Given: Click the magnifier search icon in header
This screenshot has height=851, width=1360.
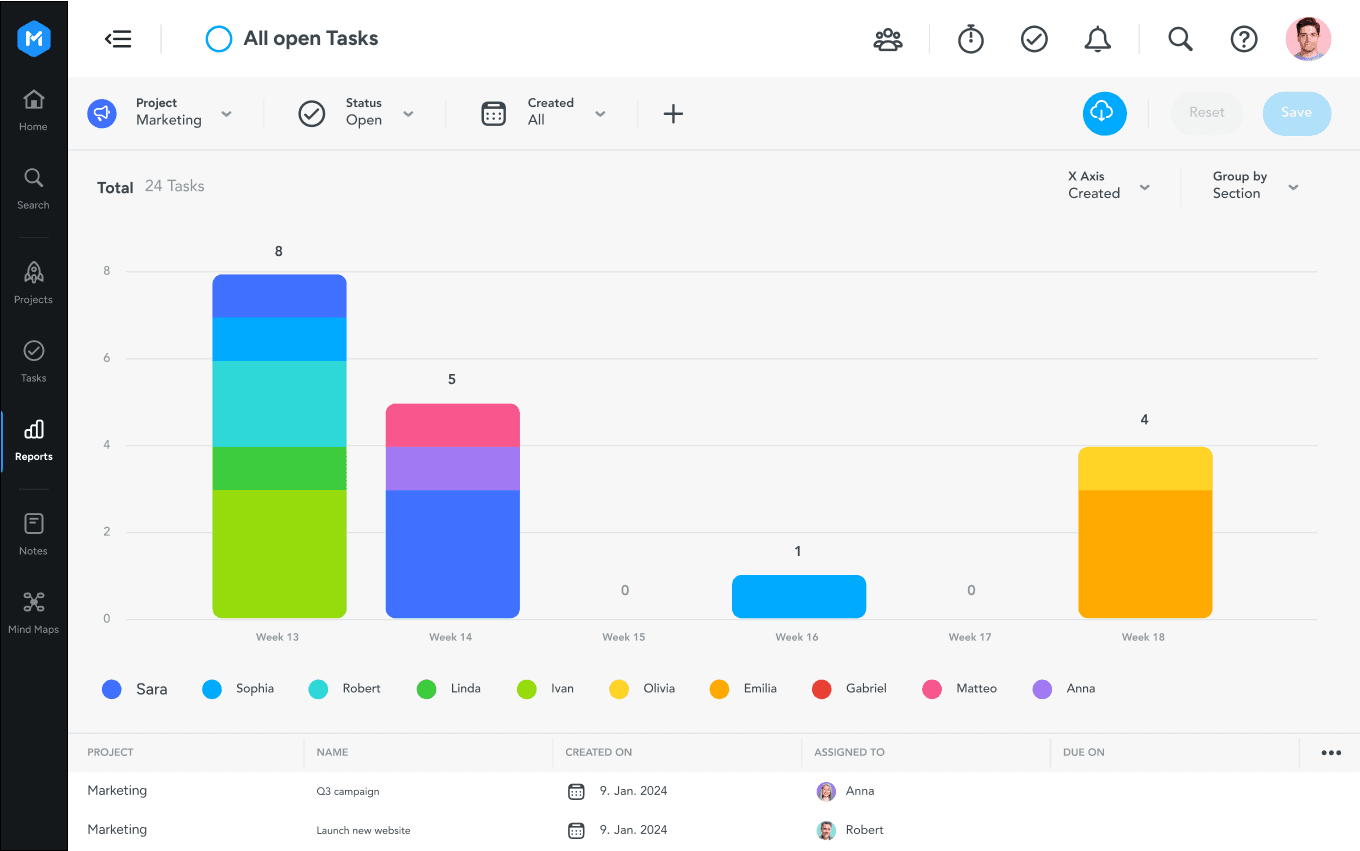Looking at the screenshot, I should [1180, 39].
